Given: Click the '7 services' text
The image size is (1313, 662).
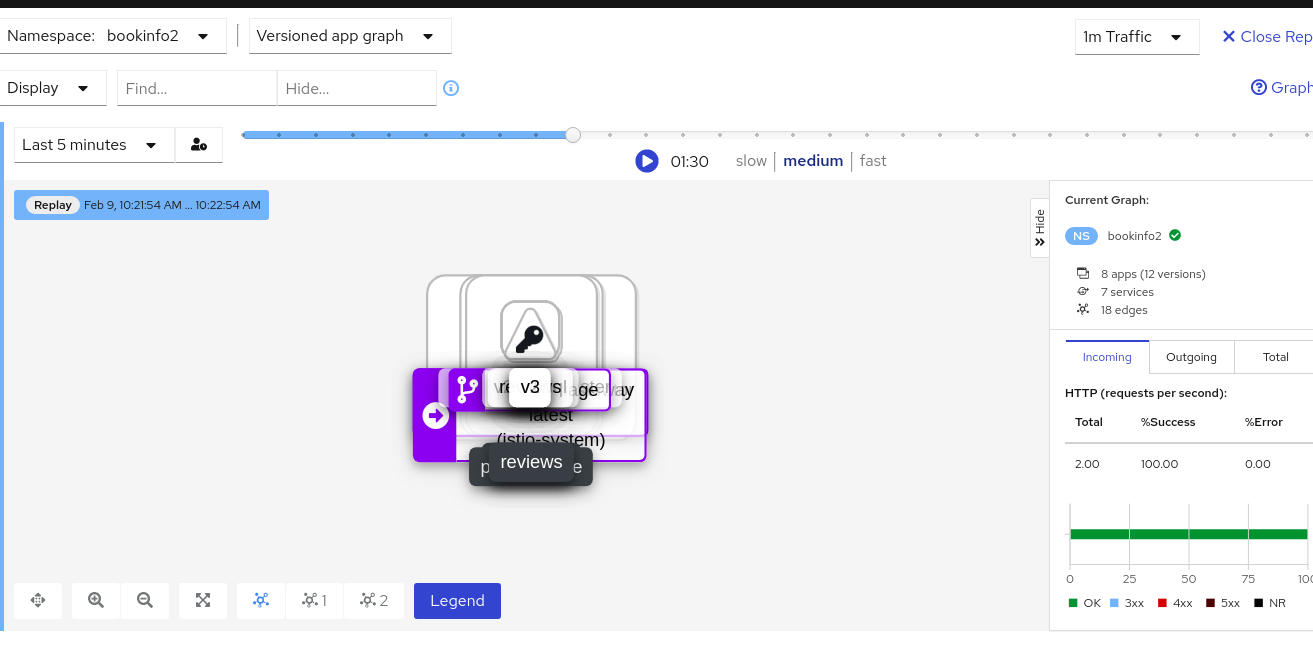Looking at the screenshot, I should click(1127, 292).
